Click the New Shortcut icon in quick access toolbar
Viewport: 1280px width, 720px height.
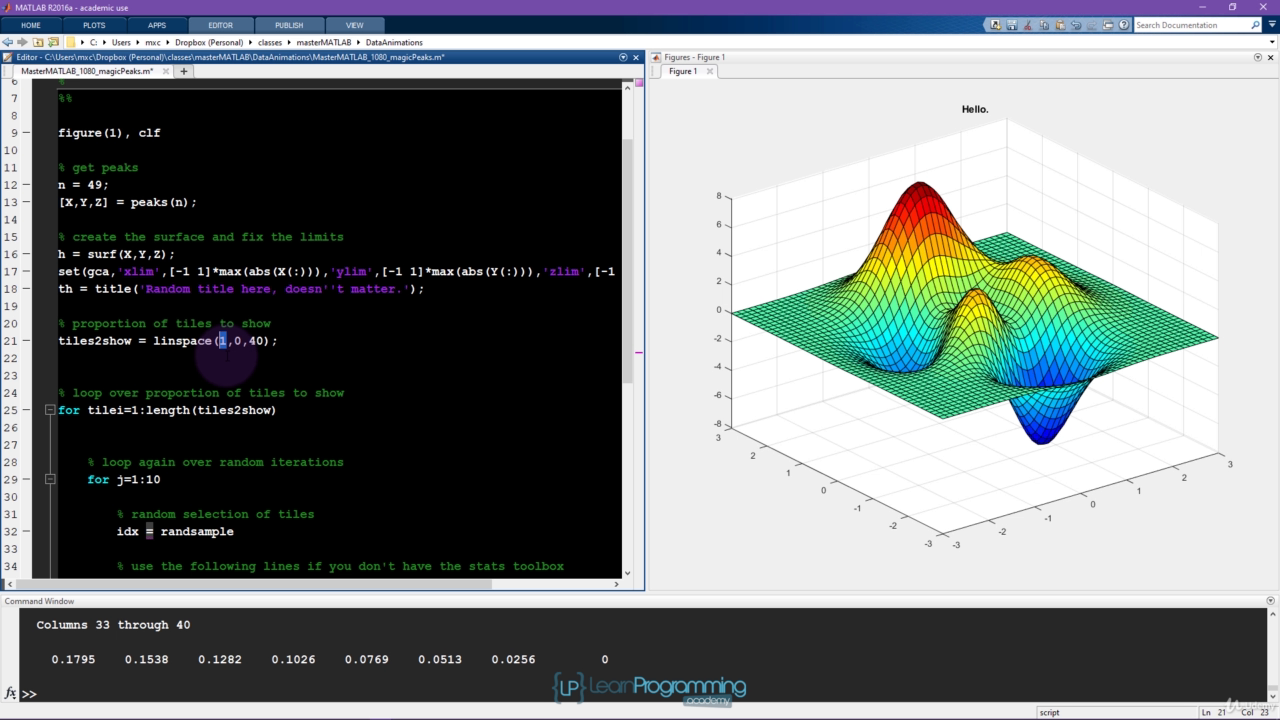tap(996, 25)
